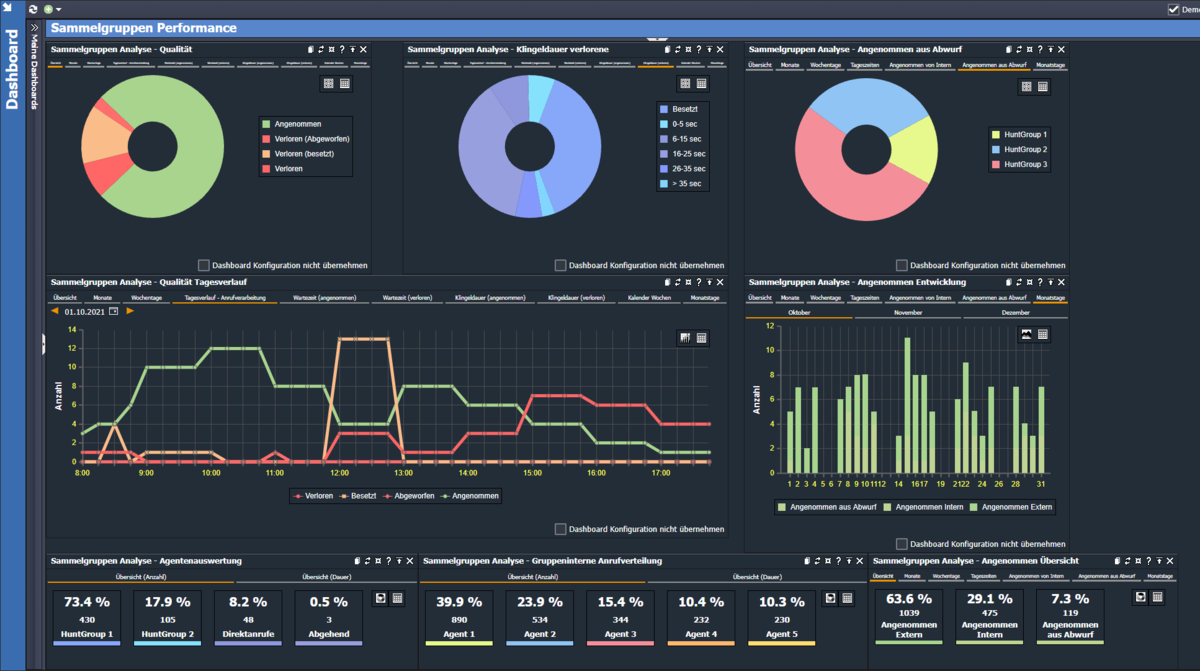Switch Qualität pie chart to table view
The height and width of the screenshot is (671, 1200).
click(344, 85)
